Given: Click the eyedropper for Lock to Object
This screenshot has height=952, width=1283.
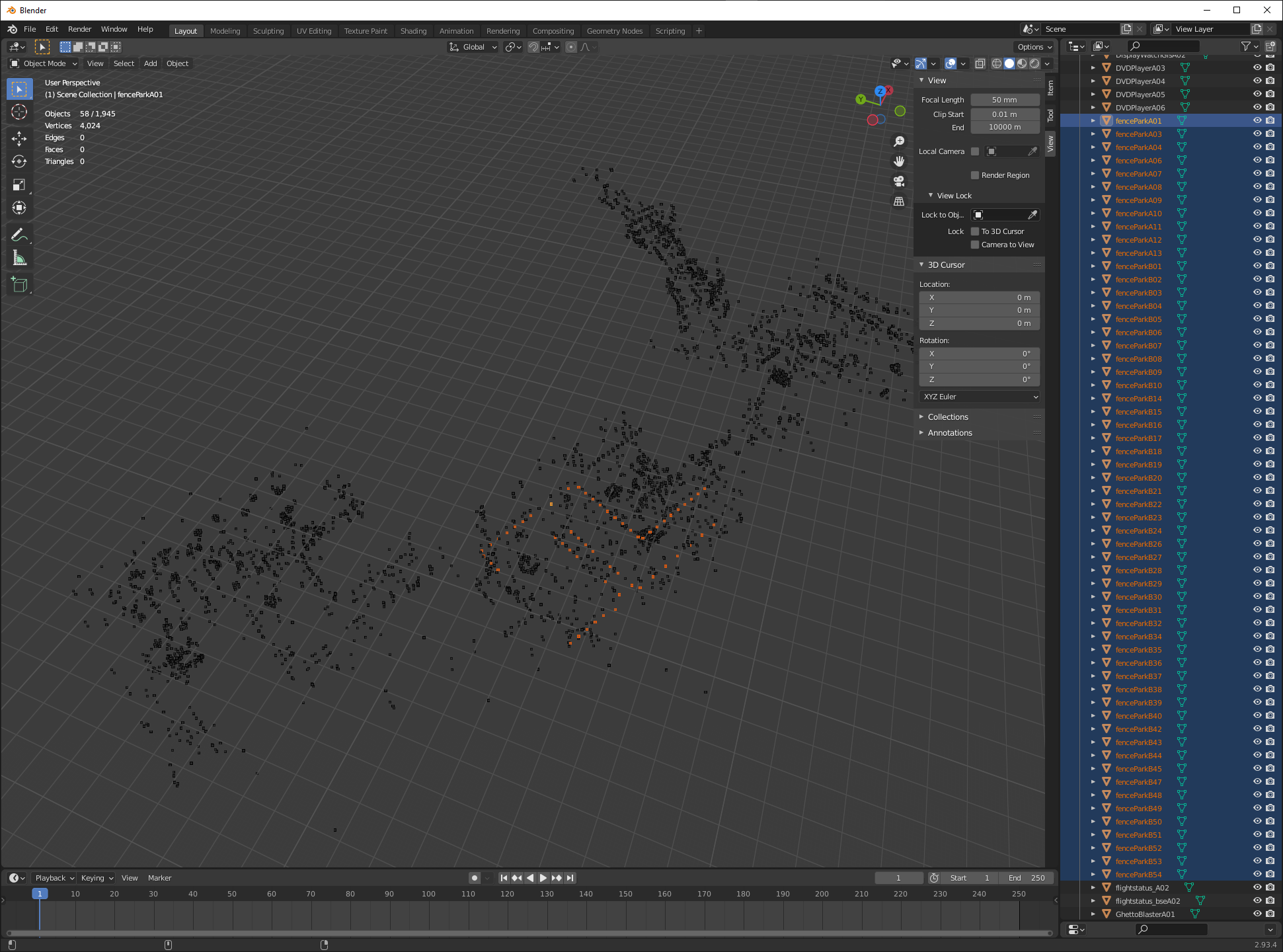Looking at the screenshot, I should pos(1032,215).
